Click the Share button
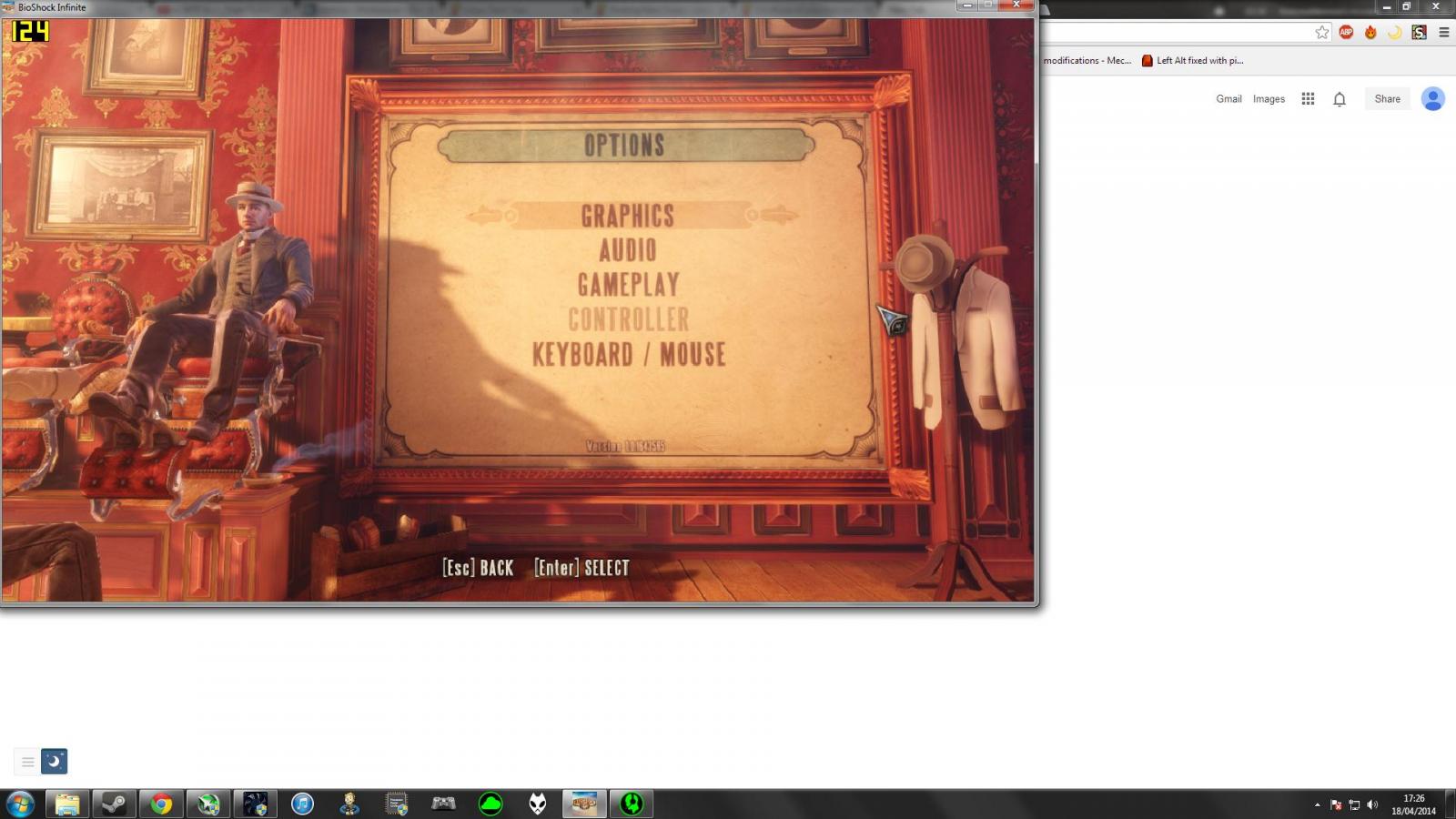The image size is (1456, 819). click(1387, 99)
